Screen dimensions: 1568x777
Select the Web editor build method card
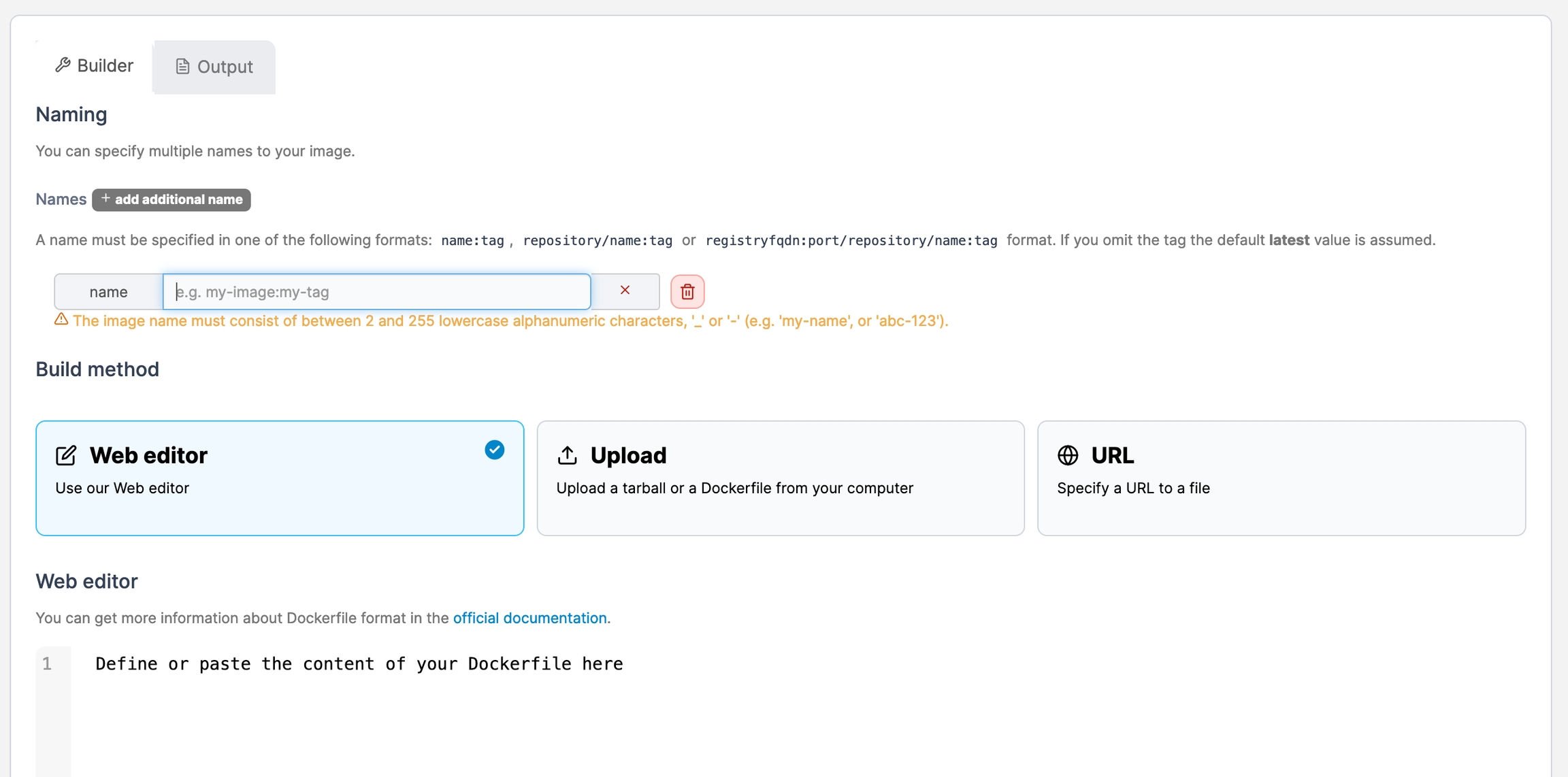coord(280,478)
